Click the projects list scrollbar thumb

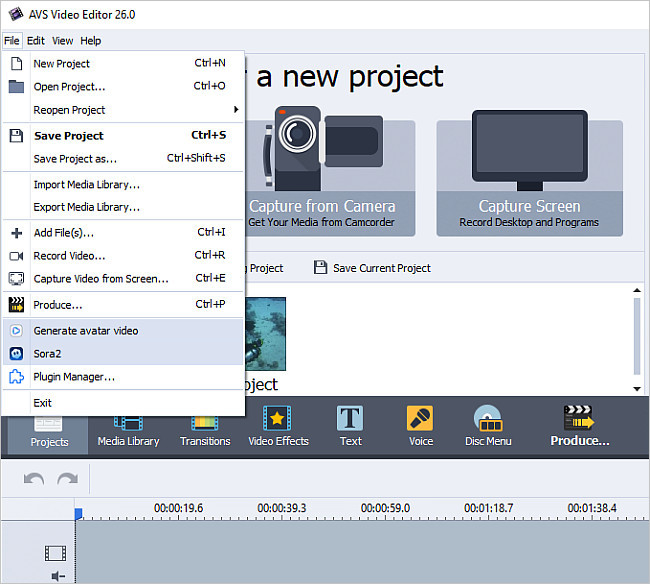tap(637, 336)
